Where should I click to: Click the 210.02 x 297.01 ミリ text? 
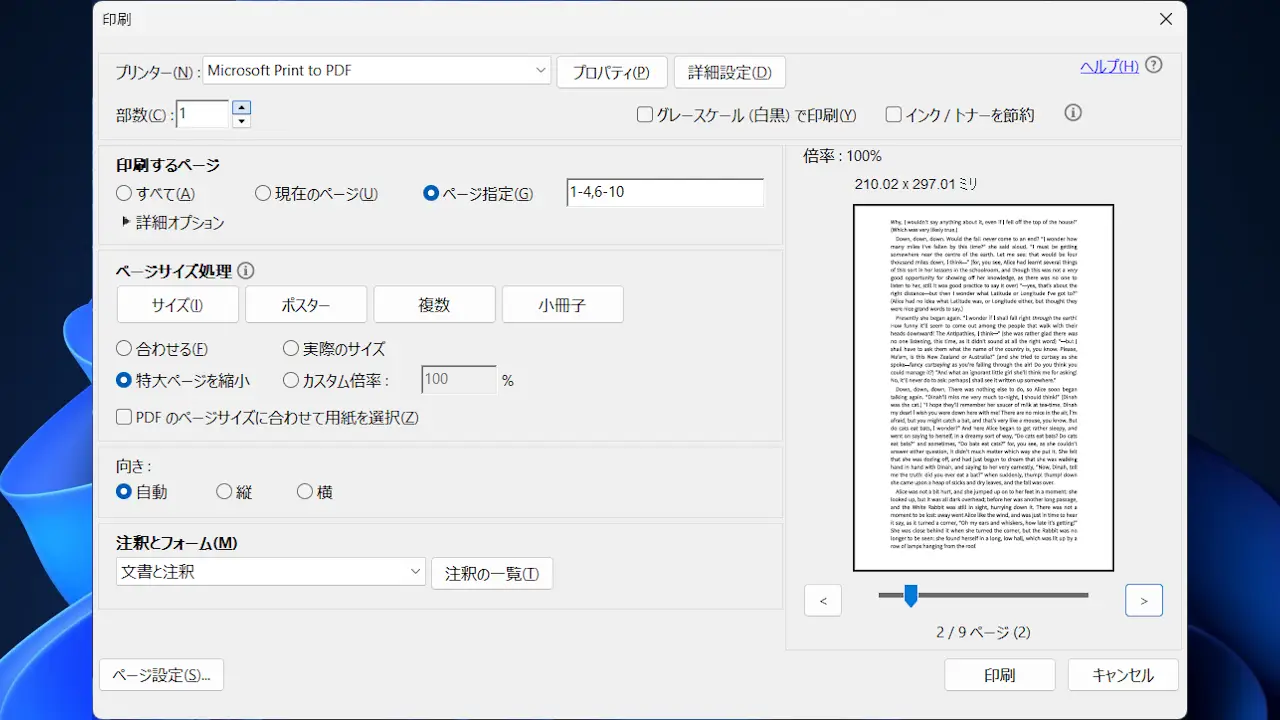pyautogui.click(x=916, y=184)
